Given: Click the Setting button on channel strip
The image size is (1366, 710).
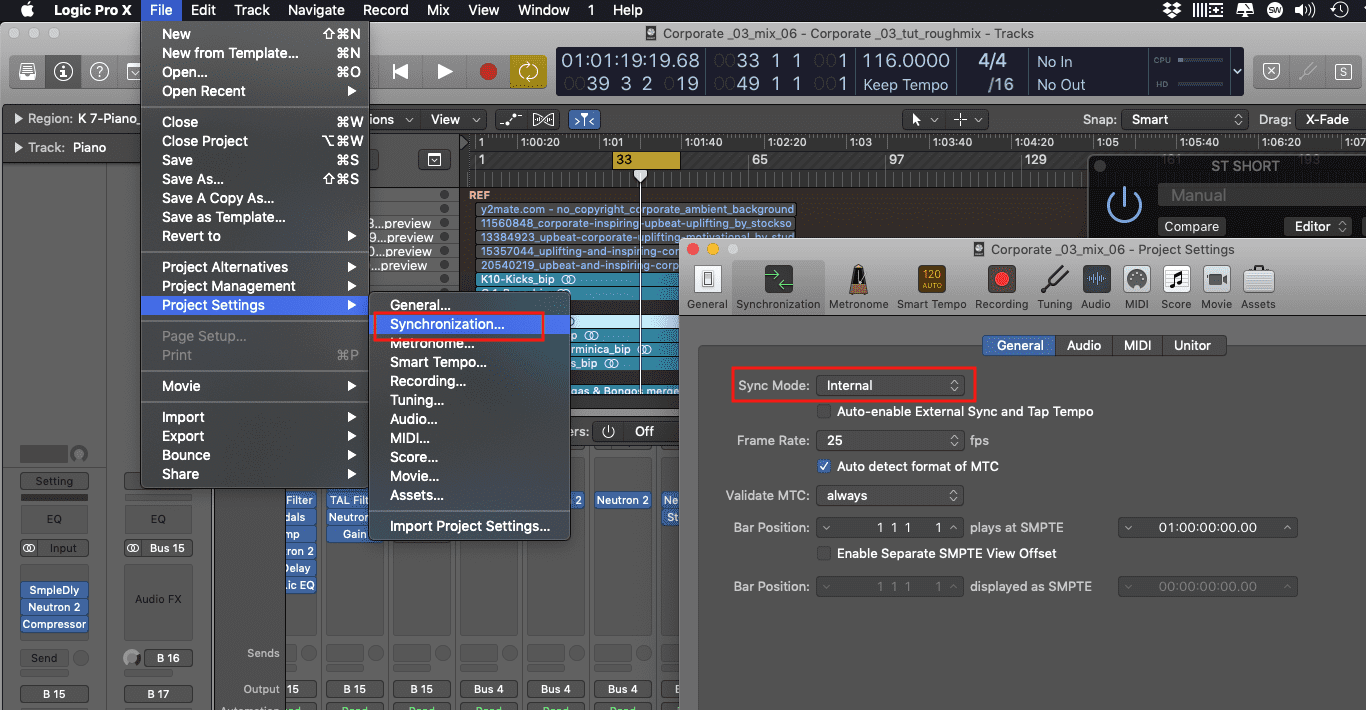Looking at the screenshot, I should (x=54, y=481).
